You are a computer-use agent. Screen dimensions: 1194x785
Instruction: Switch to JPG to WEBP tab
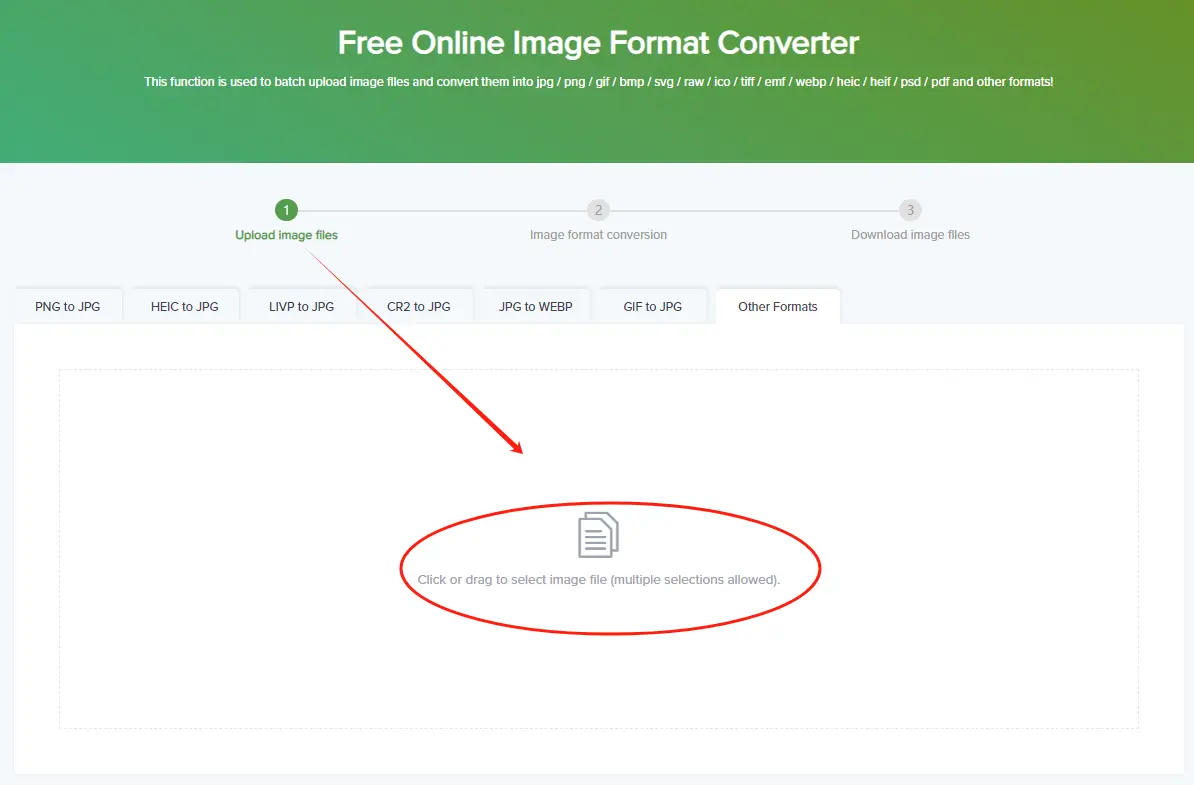(x=535, y=306)
